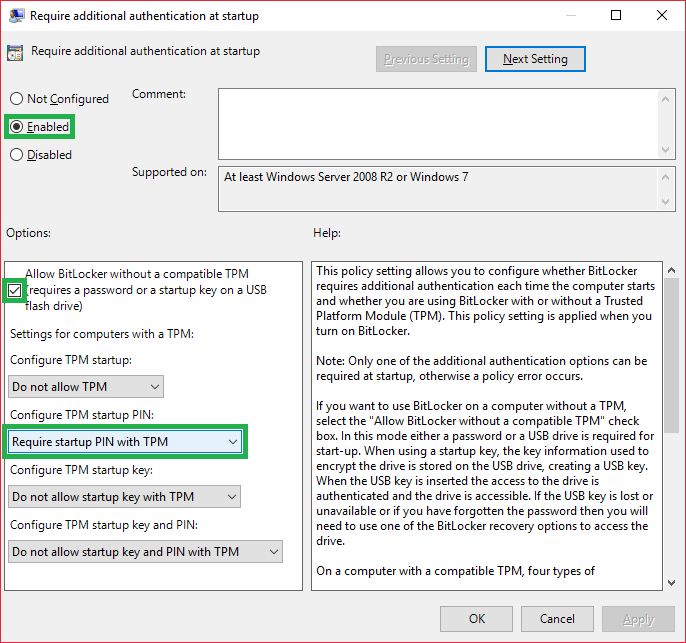Click the 'Configure TPM startup PIN:' label
Image resolution: width=686 pixels, height=643 pixels.
[x=82, y=415]
